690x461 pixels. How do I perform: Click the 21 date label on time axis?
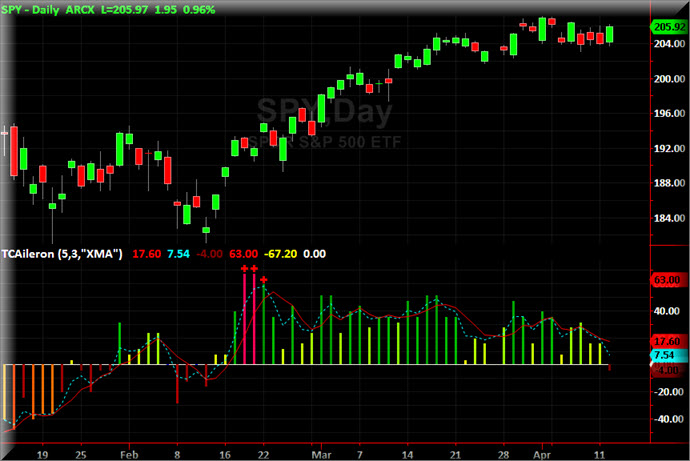455,454
